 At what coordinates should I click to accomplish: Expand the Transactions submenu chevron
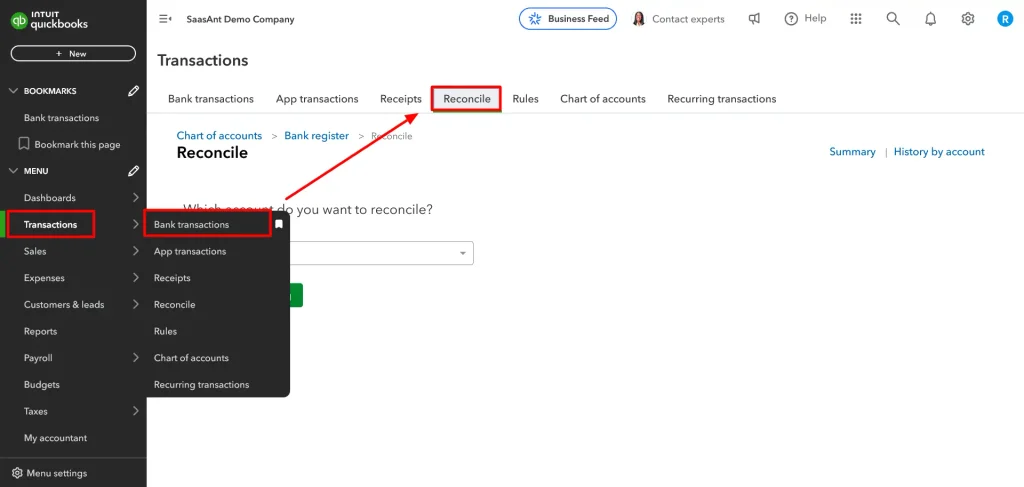click(135, 224)
